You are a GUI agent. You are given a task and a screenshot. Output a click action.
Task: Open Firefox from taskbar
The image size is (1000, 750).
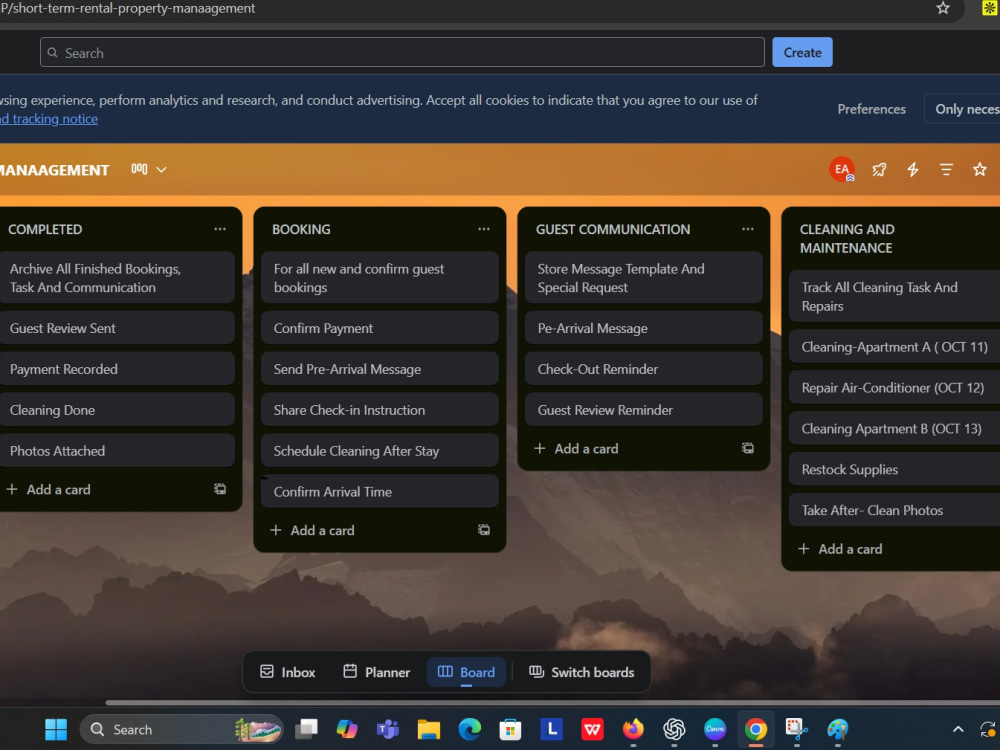pyautogui.click(x=633, y=729)
